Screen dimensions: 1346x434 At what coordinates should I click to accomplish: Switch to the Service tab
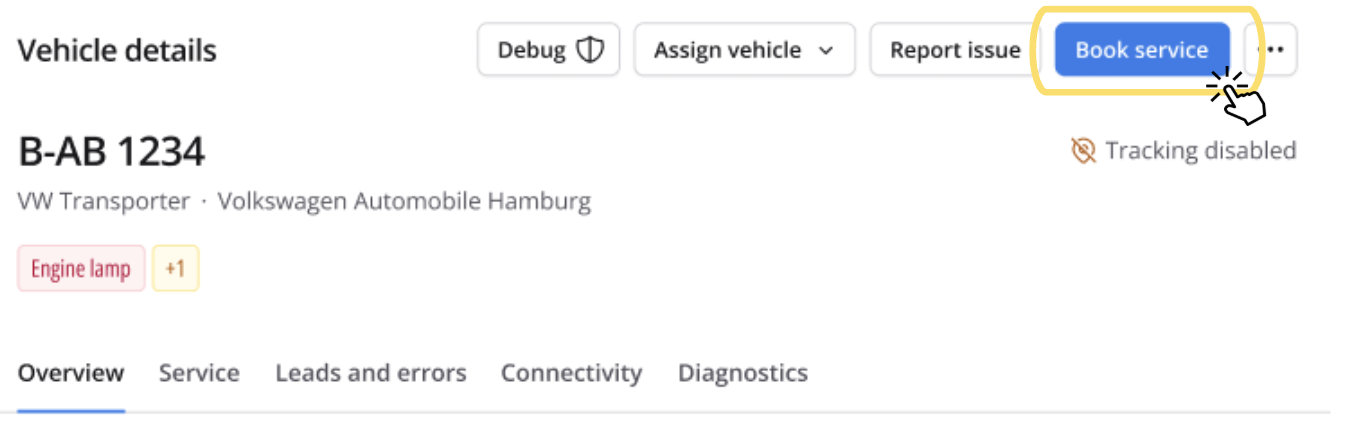pos(199,373)
